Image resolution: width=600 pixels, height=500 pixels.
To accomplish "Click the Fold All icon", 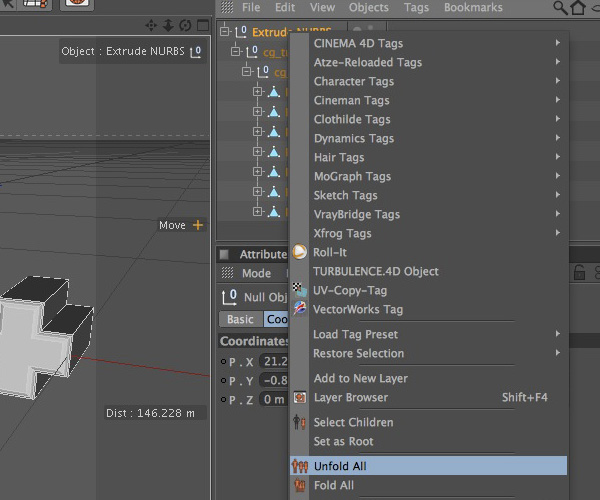I will pos(300,485).
